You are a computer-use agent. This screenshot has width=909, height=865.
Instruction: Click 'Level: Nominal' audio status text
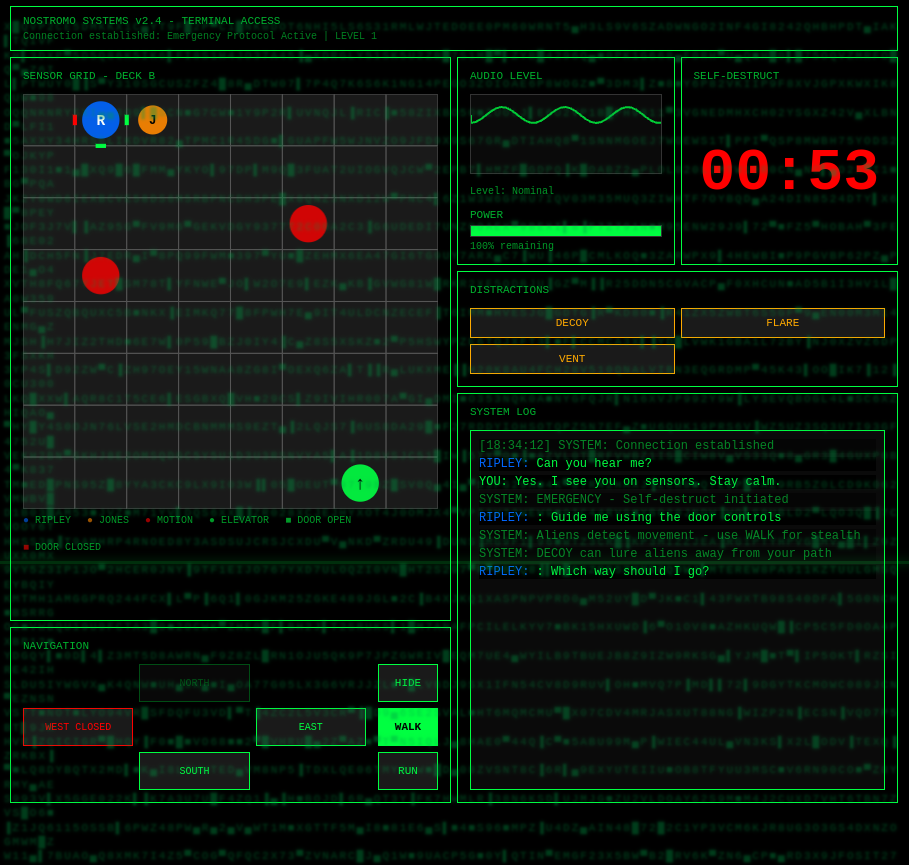[512, 191]
